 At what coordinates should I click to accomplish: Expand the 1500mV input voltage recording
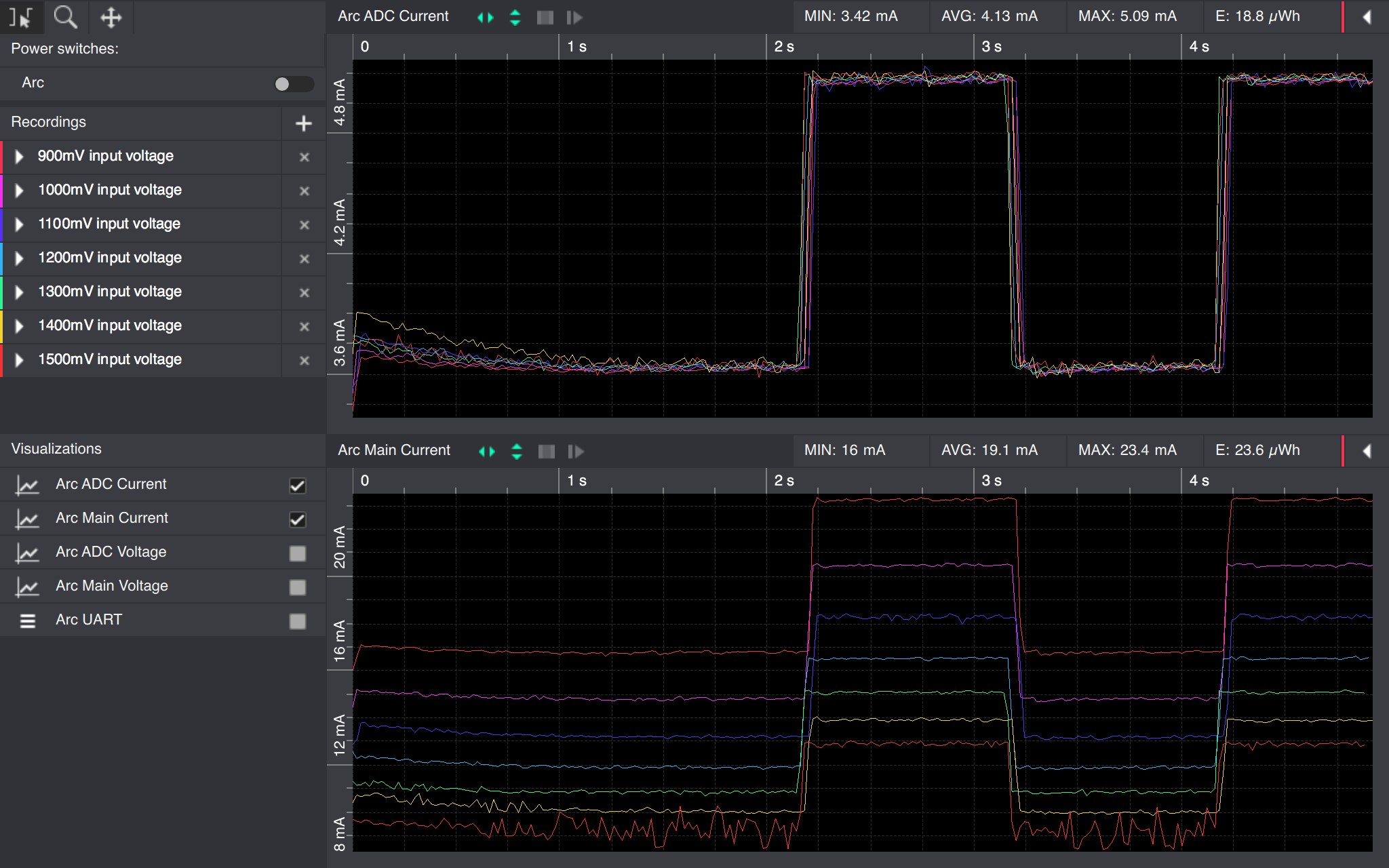click(x=18, y=360)
